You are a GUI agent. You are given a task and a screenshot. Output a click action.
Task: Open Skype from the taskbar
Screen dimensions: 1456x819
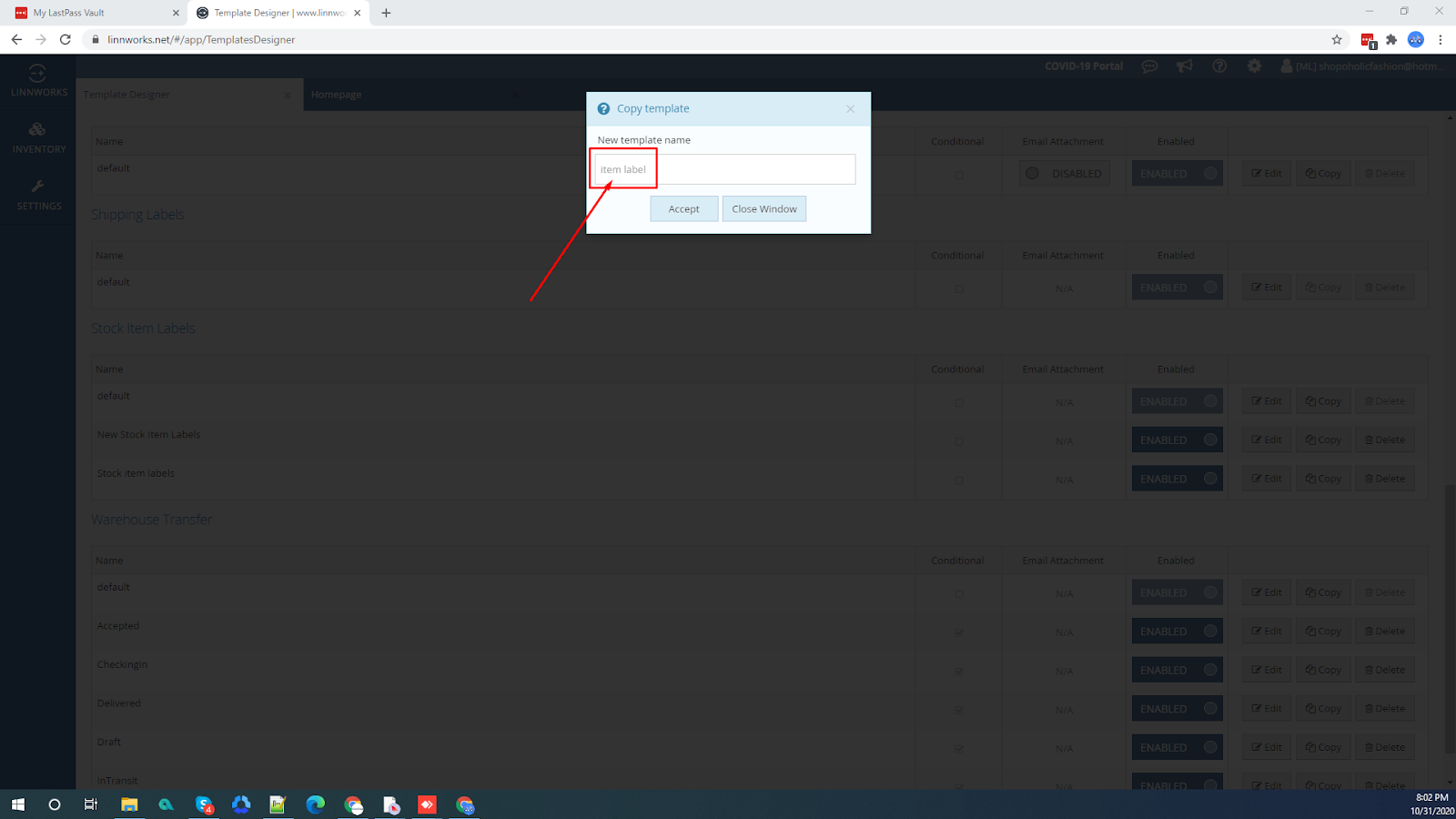pyautogui.click(x=204, y=804)
